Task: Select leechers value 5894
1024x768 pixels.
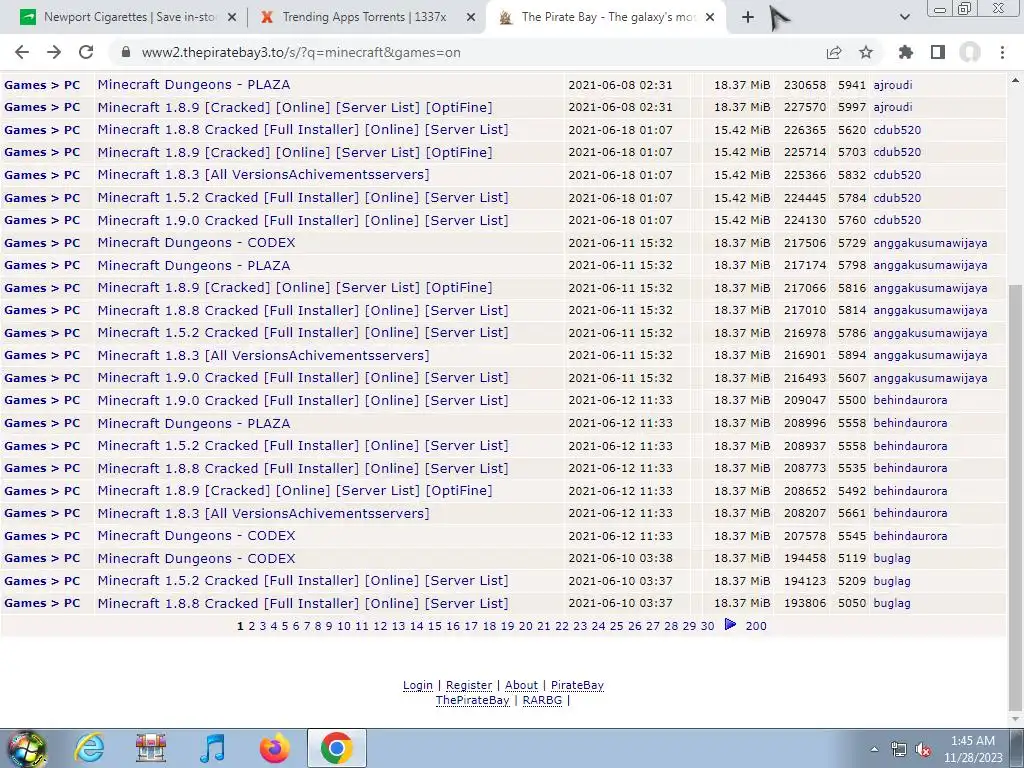Action: point(852,355)
